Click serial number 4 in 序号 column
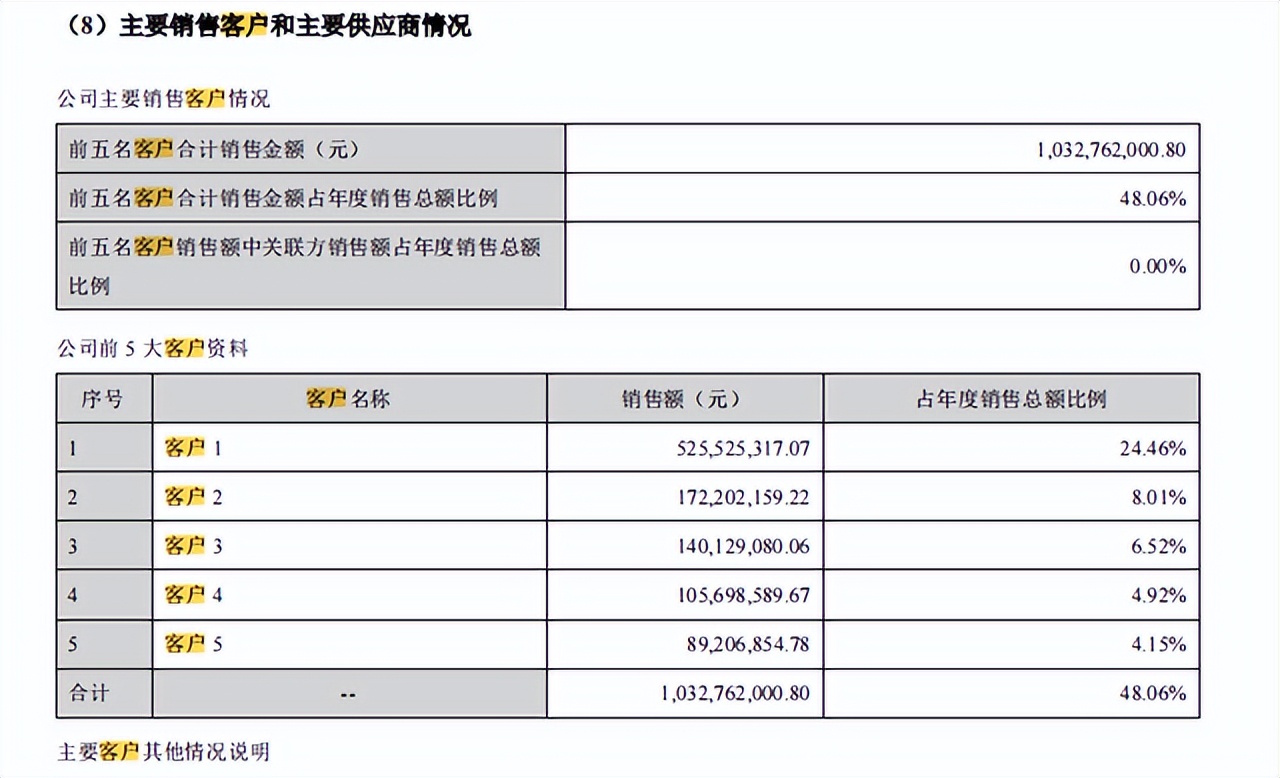 pos(72,596)
